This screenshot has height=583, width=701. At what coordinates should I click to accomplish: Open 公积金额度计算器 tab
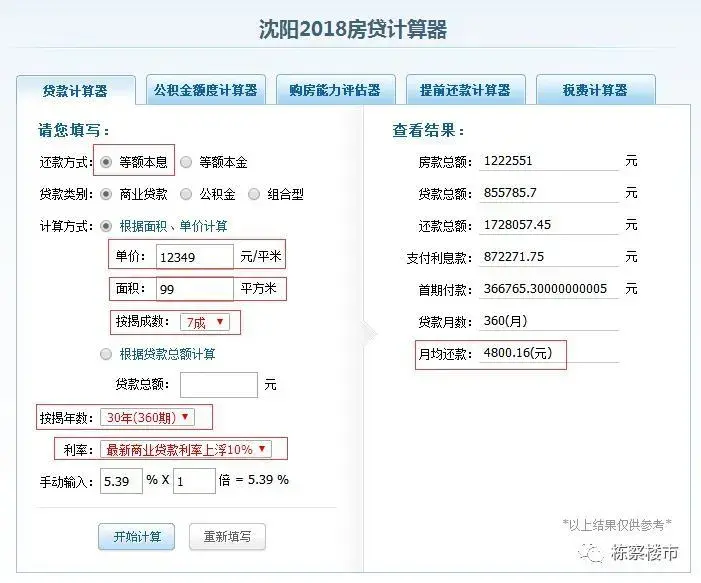[206, 90]
